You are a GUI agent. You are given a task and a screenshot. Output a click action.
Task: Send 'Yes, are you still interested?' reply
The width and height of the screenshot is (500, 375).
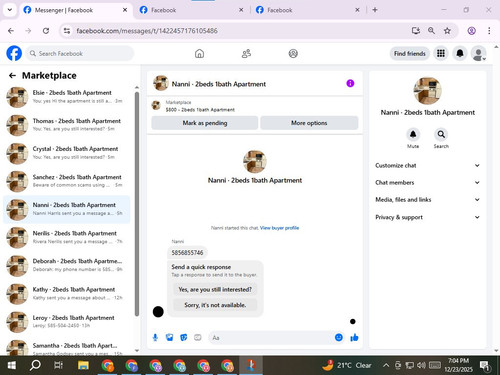tap(215, 289)
